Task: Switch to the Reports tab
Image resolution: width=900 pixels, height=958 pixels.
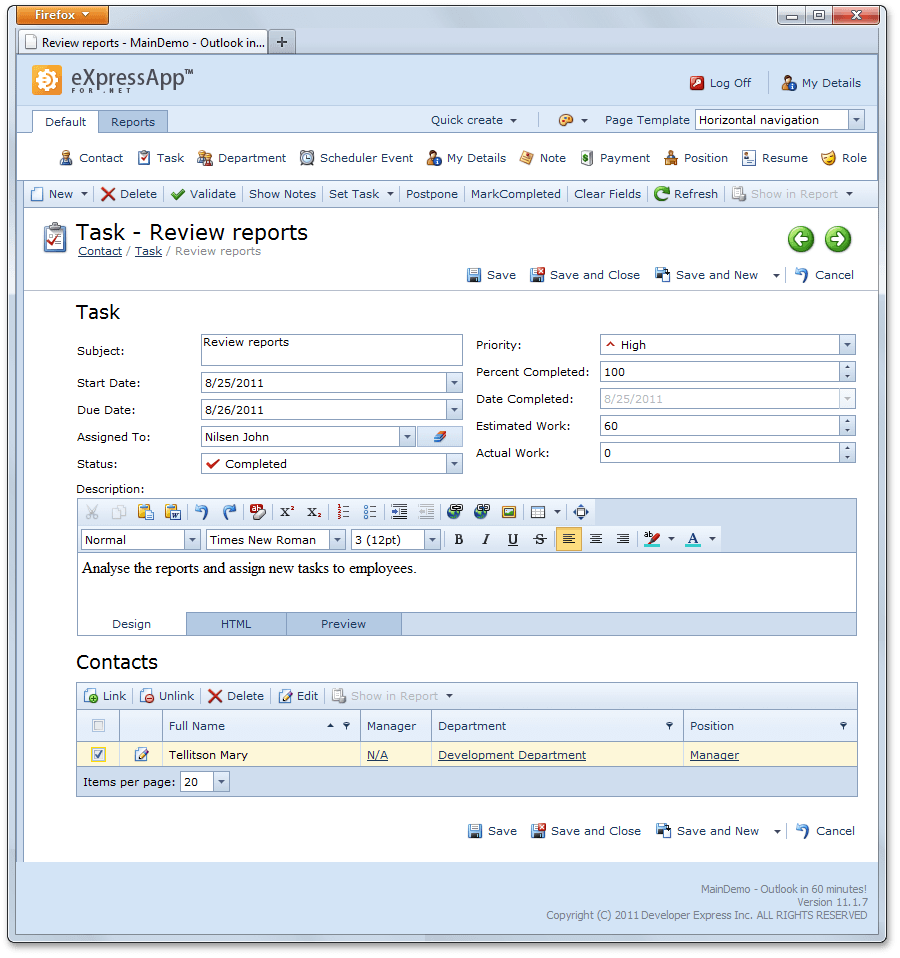Action: point(133,122)
